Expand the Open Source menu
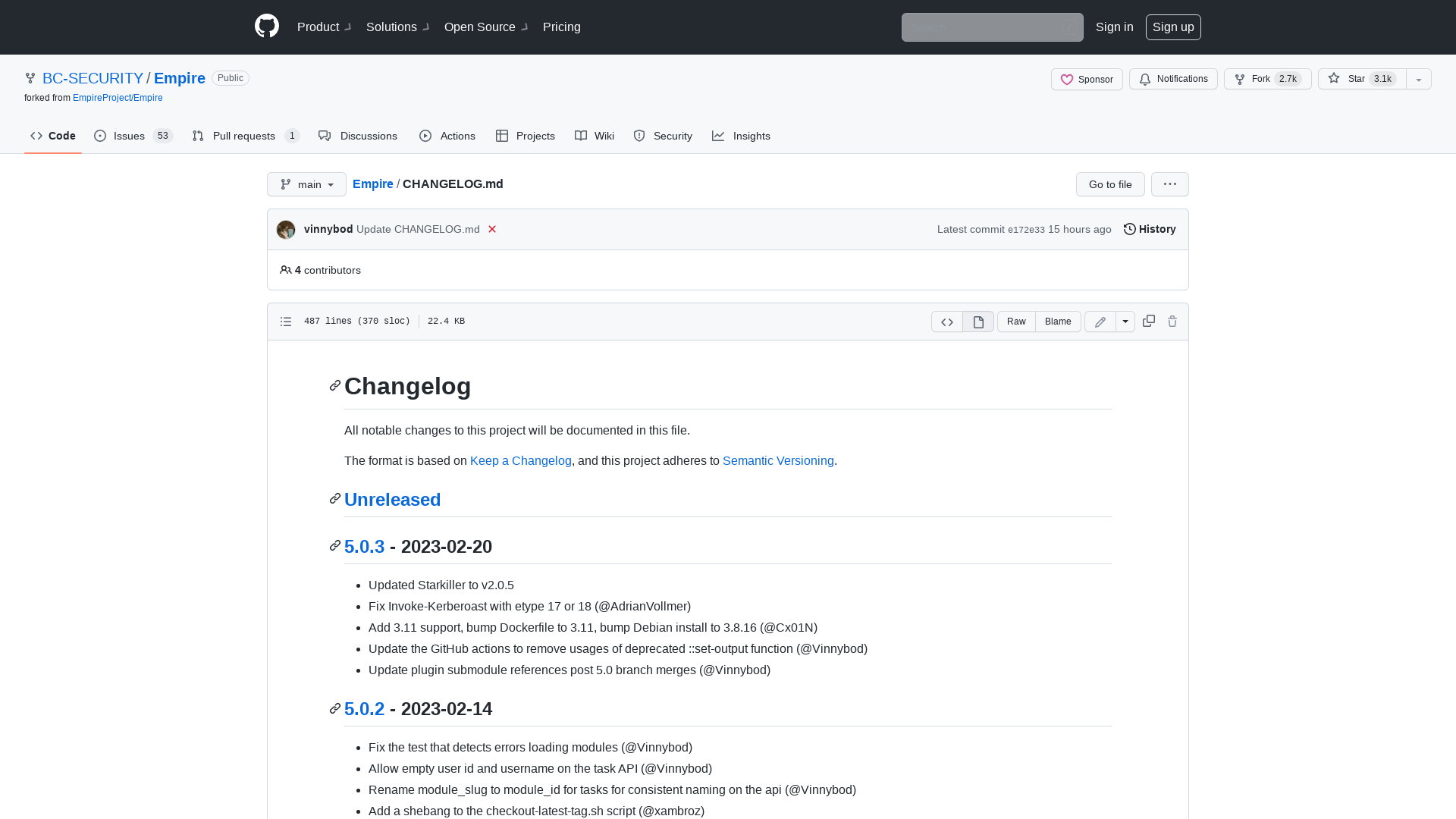Screen dimensions: 1456x819 (x=485, y=27)
